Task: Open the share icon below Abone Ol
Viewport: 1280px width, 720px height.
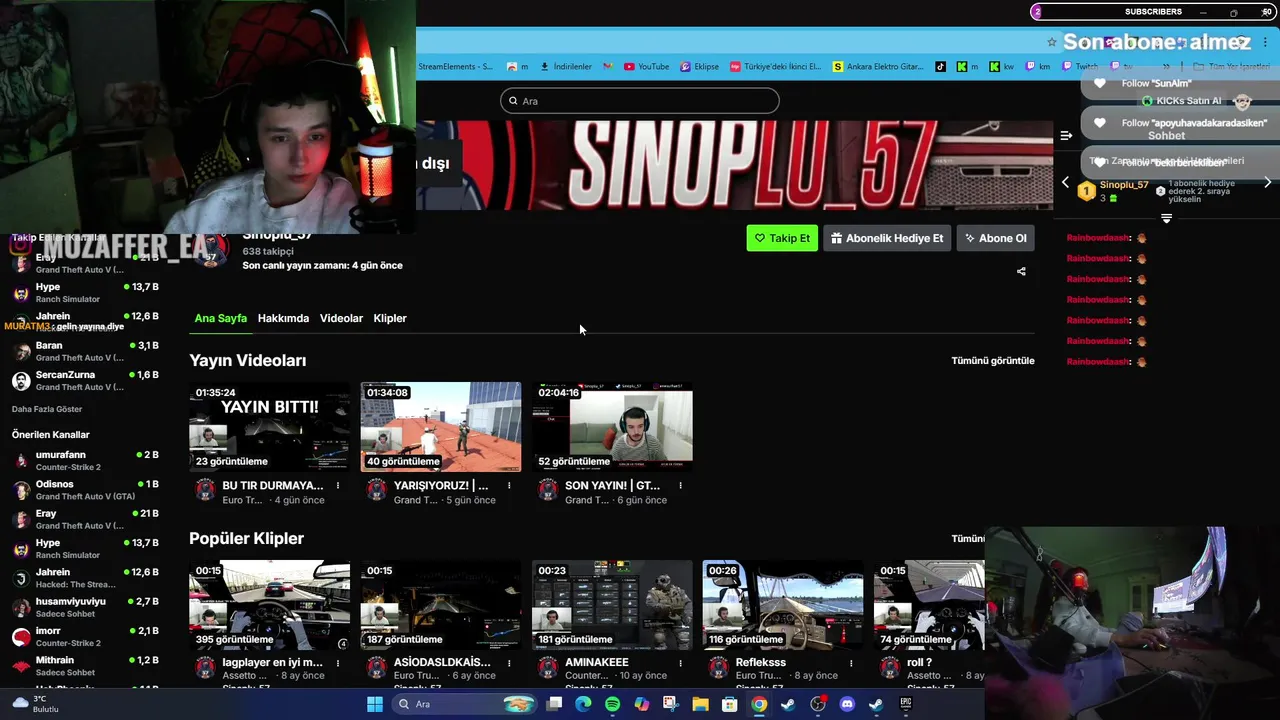Action: (1021, 271)
